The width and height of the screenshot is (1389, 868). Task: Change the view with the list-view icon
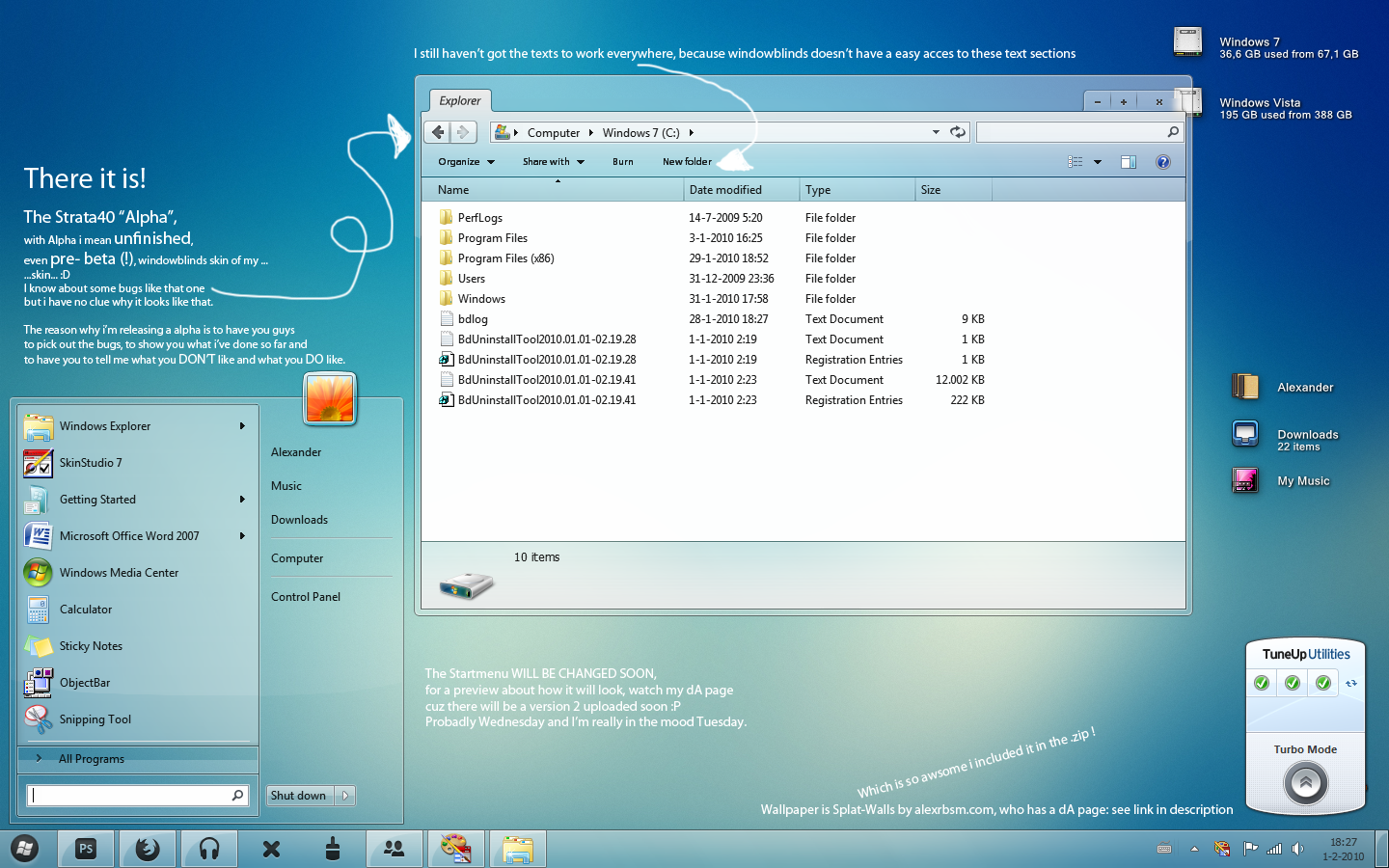(x=1076, y=162)
